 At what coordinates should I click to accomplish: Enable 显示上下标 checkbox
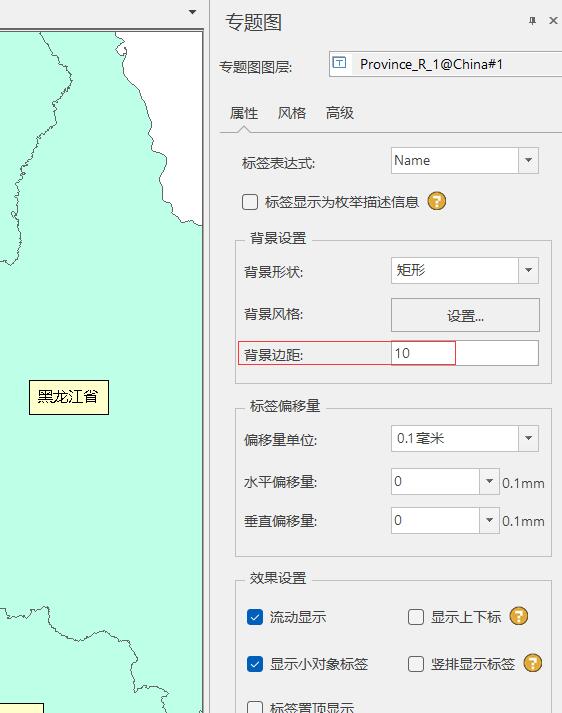coord(416,617)
